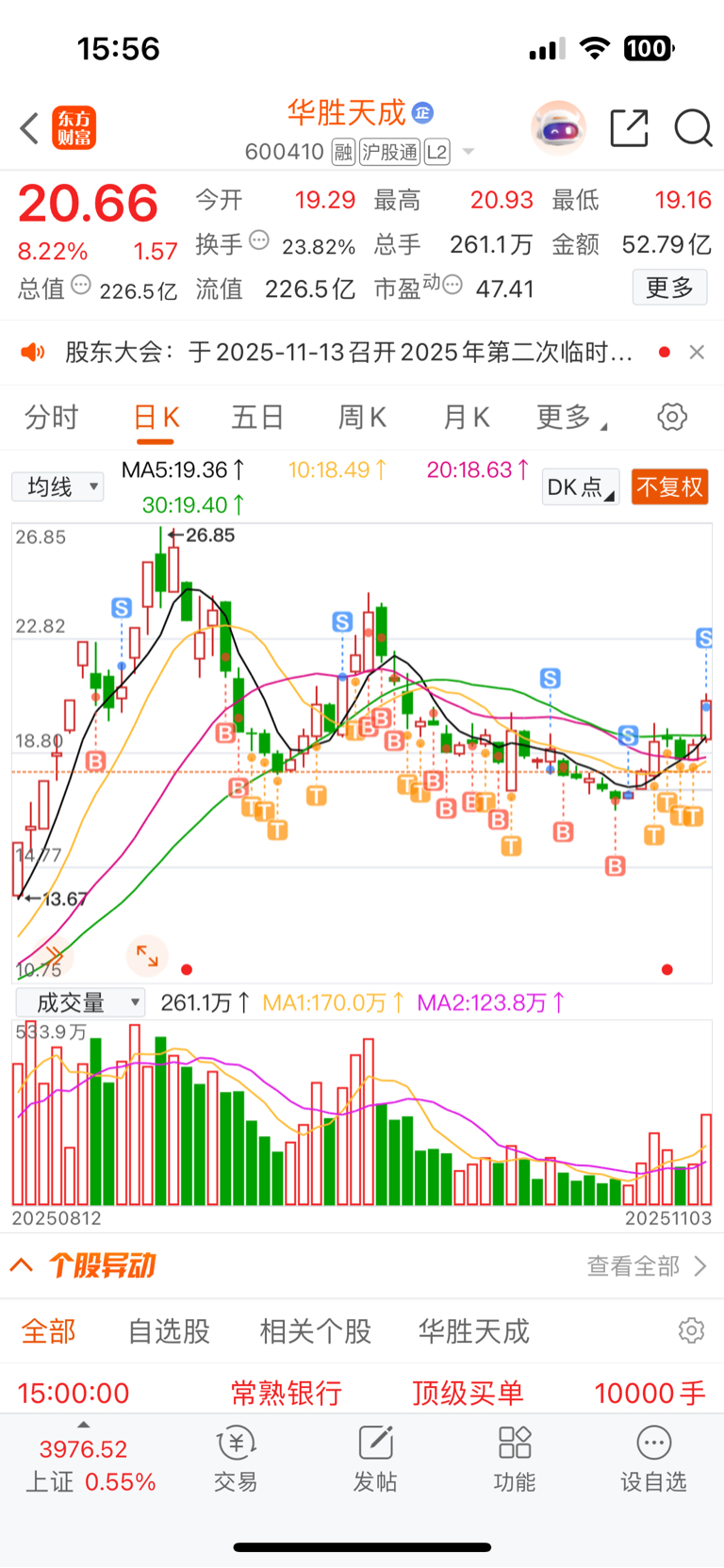This screenshot has height=1568, width=724.
Task: Open 查看全部 link
Action: pyautogui.click(x=646, y=1265)
